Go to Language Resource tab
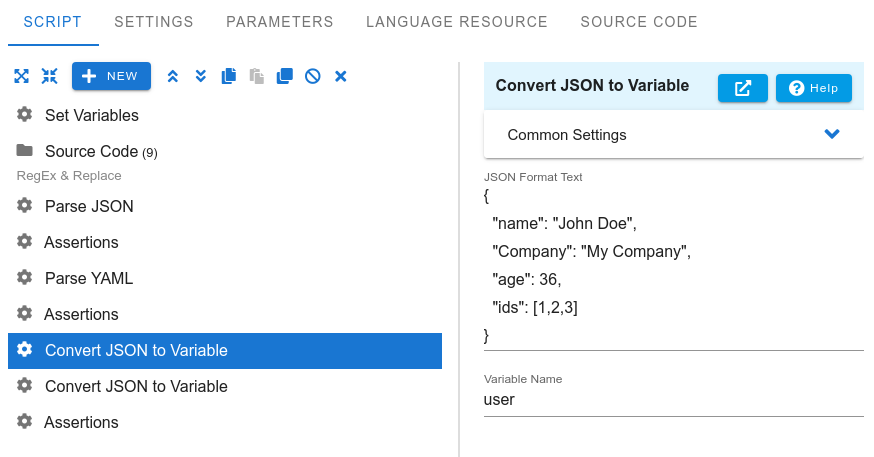Screen dimensions: 874x457 tap(456, 22)
